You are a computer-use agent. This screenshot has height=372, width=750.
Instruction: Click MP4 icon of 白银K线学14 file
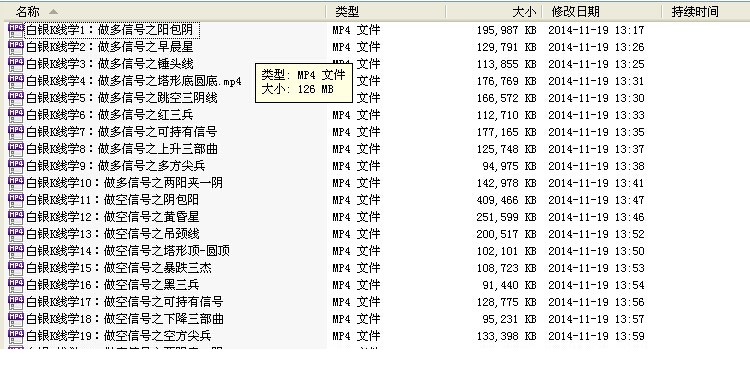16,251
